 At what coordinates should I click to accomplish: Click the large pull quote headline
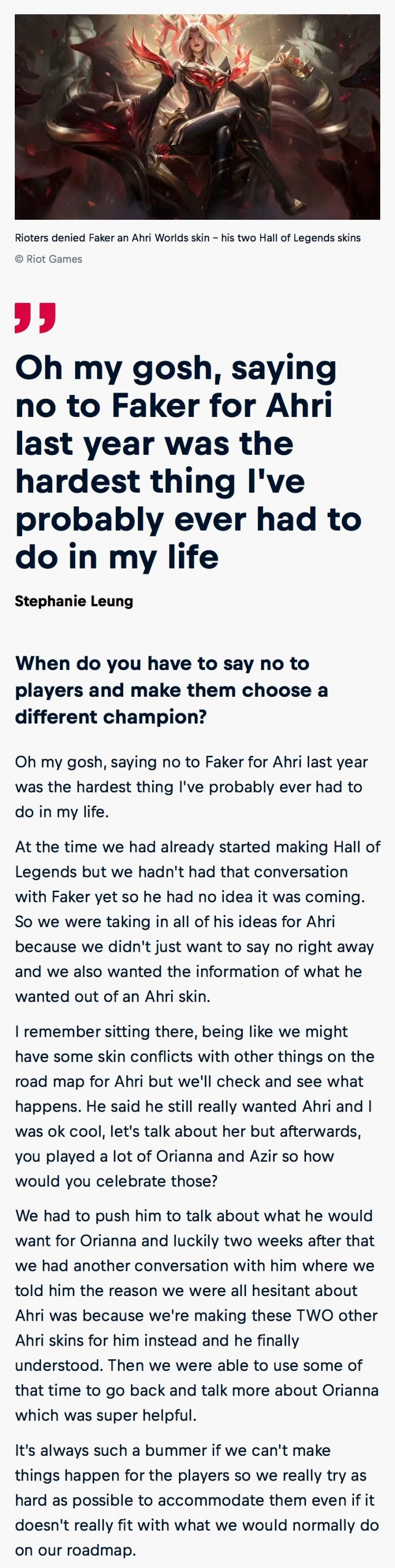coord(189,462)
